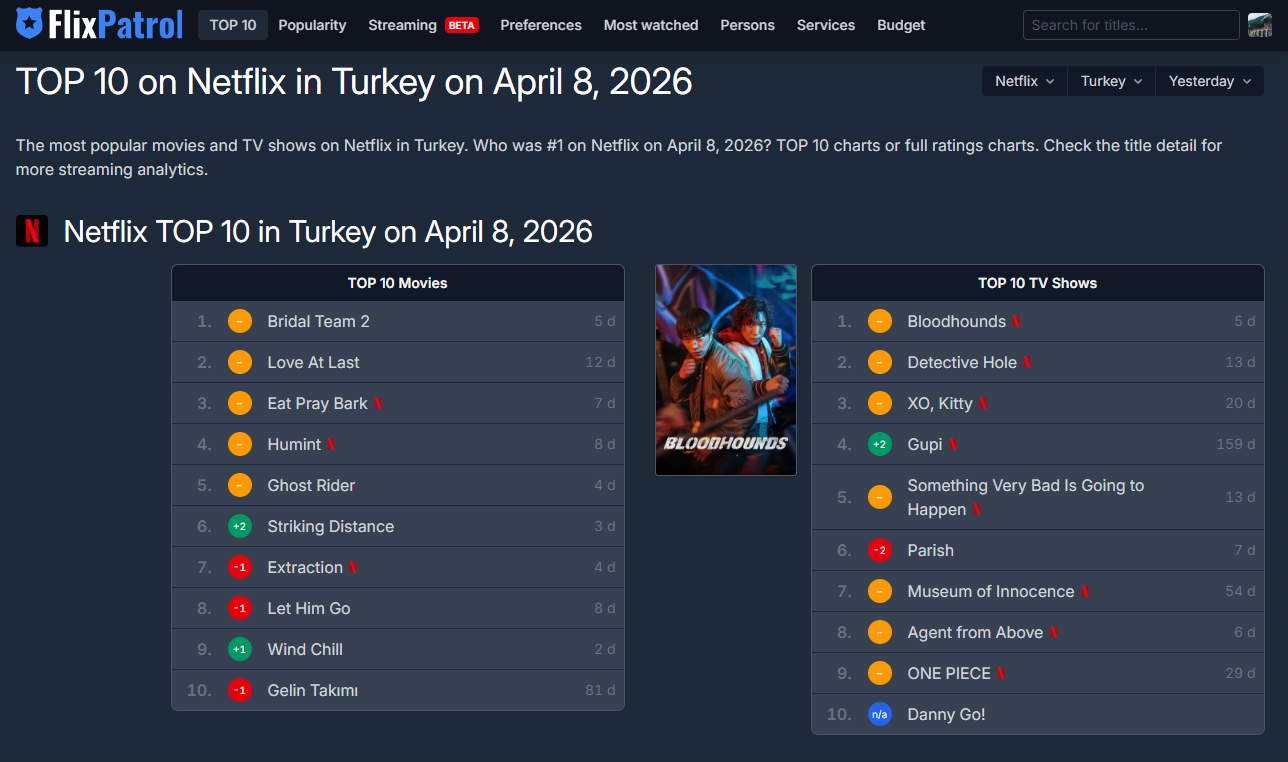Click green +1 badge next to Wind Chill

[x=240, y=649]
